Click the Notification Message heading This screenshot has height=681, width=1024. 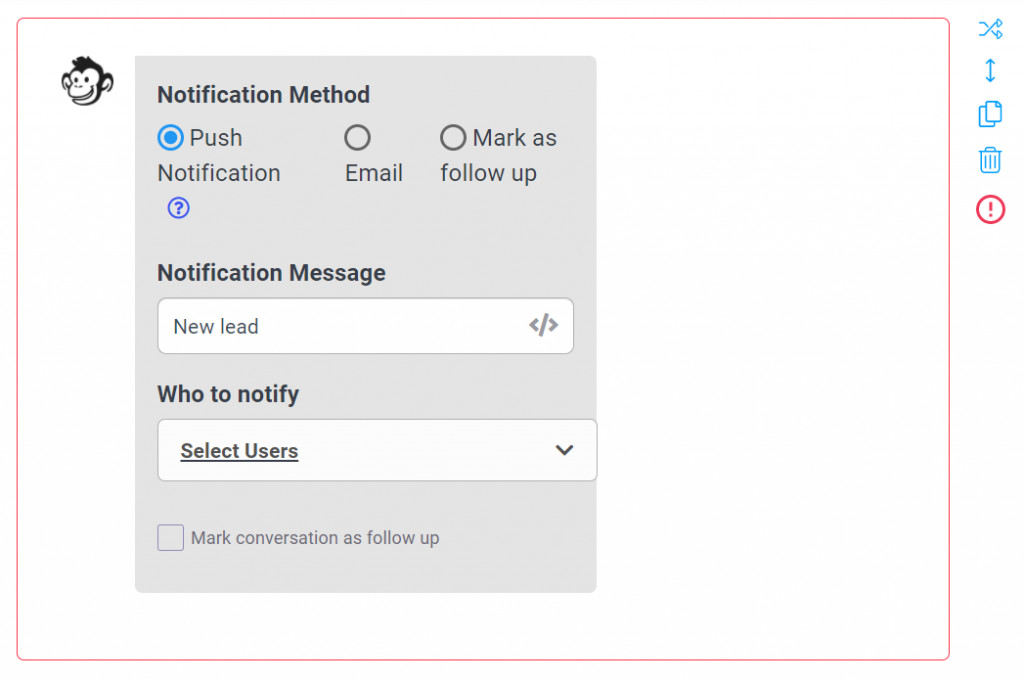pyautogui.click(x=271, y=273)
